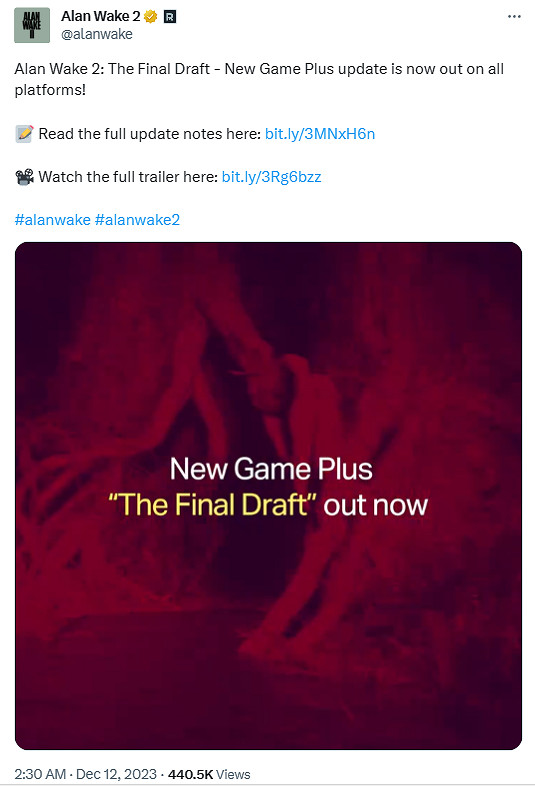Click the 'Watch the full trailer here' text

[128, 177]
